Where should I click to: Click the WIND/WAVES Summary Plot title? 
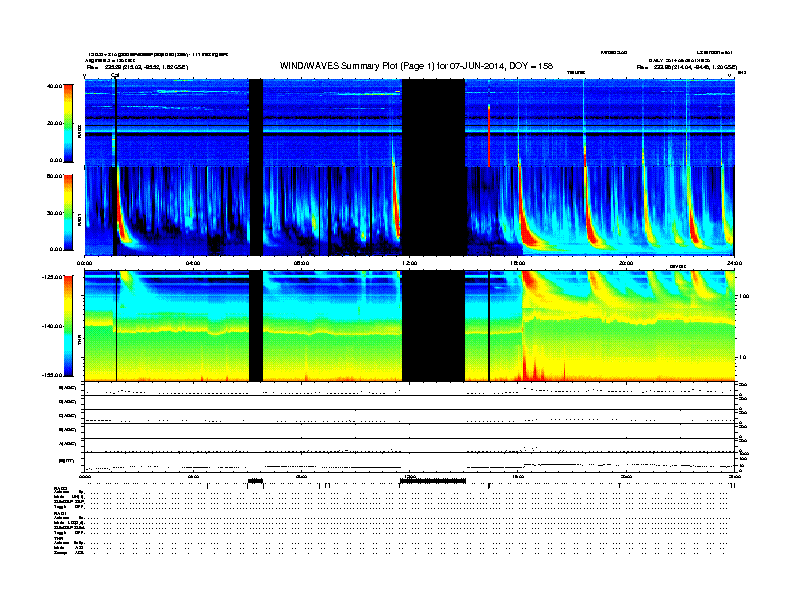[416, 66]
